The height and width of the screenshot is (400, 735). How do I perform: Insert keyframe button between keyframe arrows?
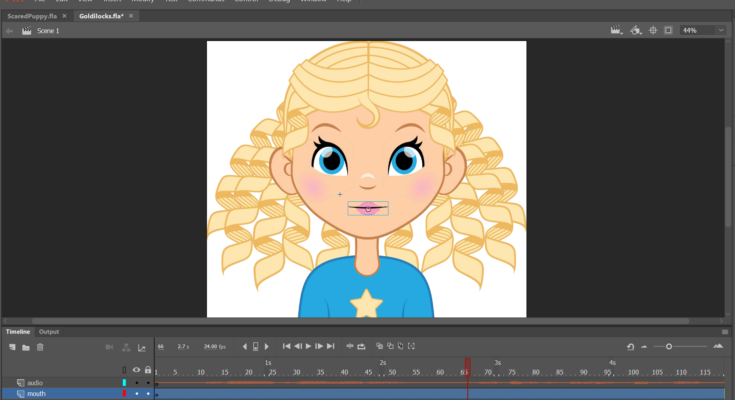point(255,347)
